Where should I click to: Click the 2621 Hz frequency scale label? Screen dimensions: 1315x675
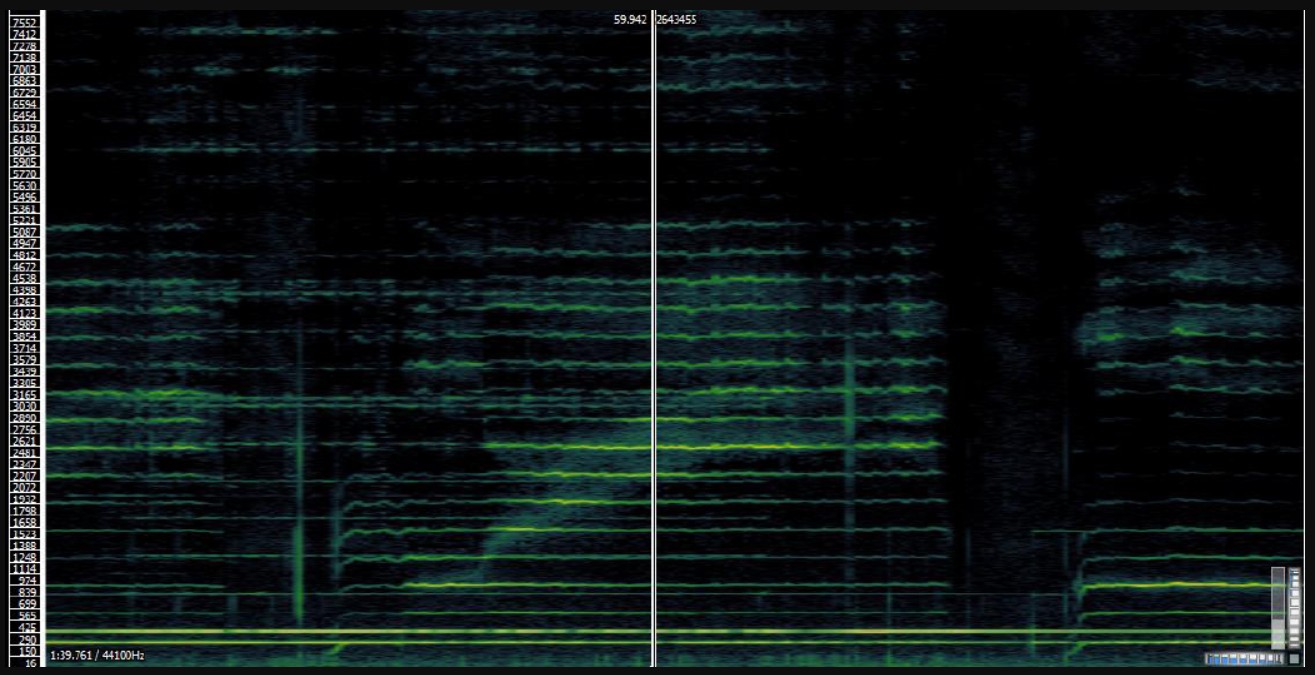24,441
